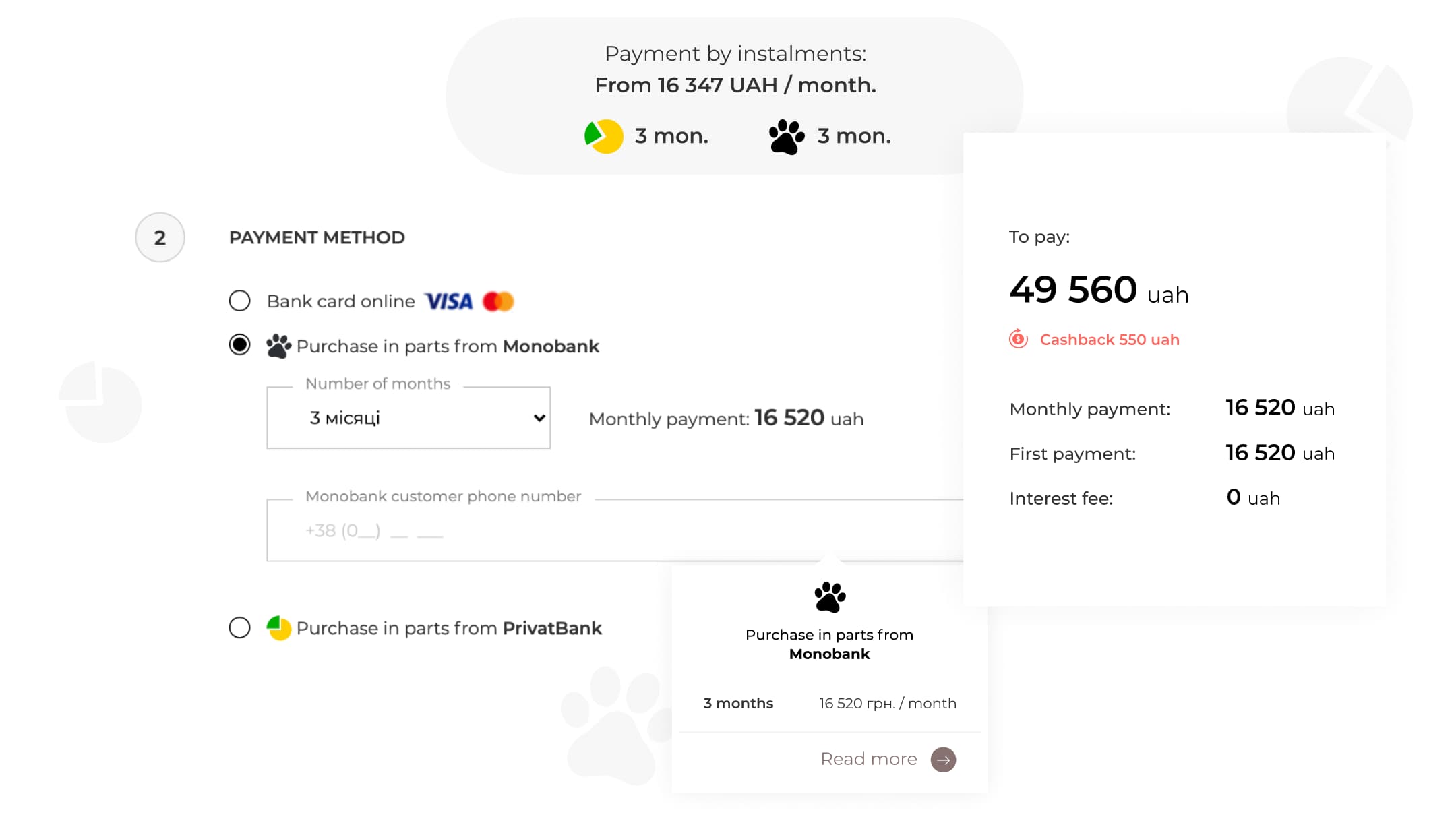Click the Mastercard logo beside Bank card online
Image resolution: width=1456 pixels, height=829 pixels.
click(498, 301)
